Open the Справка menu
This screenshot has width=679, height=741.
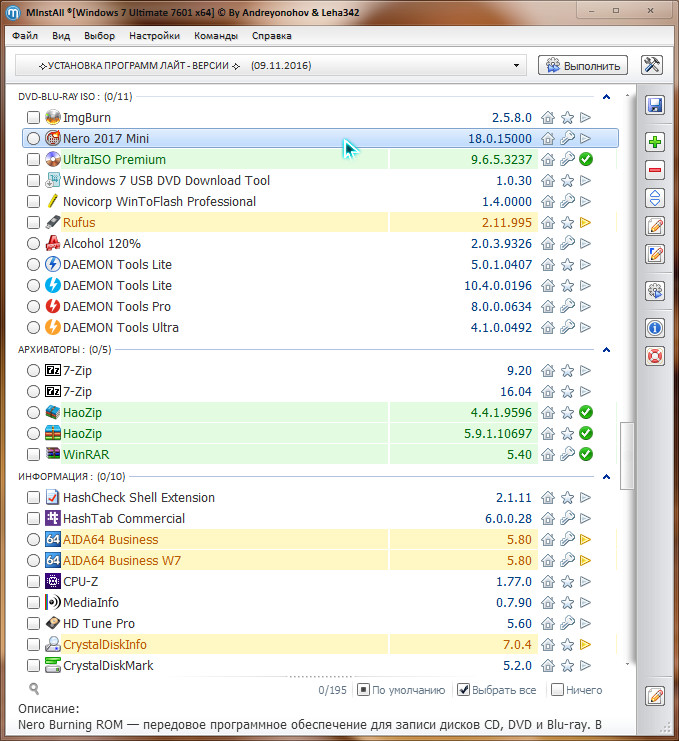coord(271,35)
